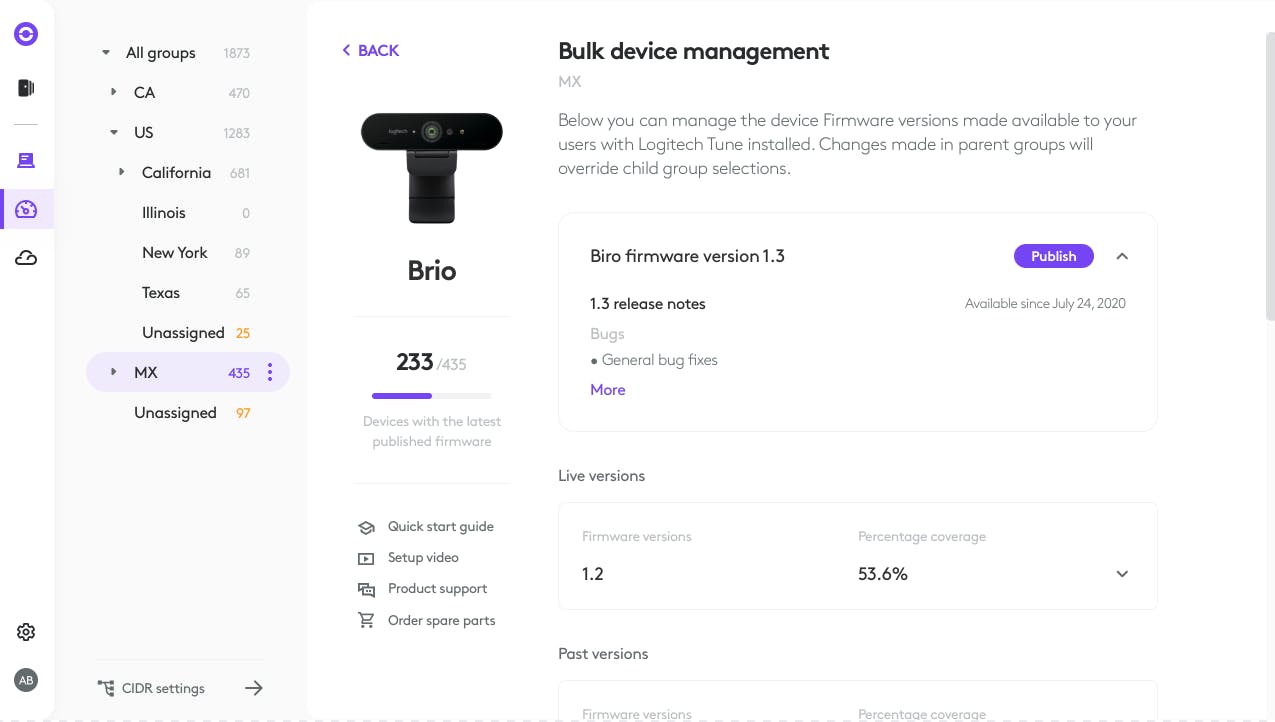Open the cloud icon in sidebar
This screenshot has height=722, width=1275.
tap(26, 259)
